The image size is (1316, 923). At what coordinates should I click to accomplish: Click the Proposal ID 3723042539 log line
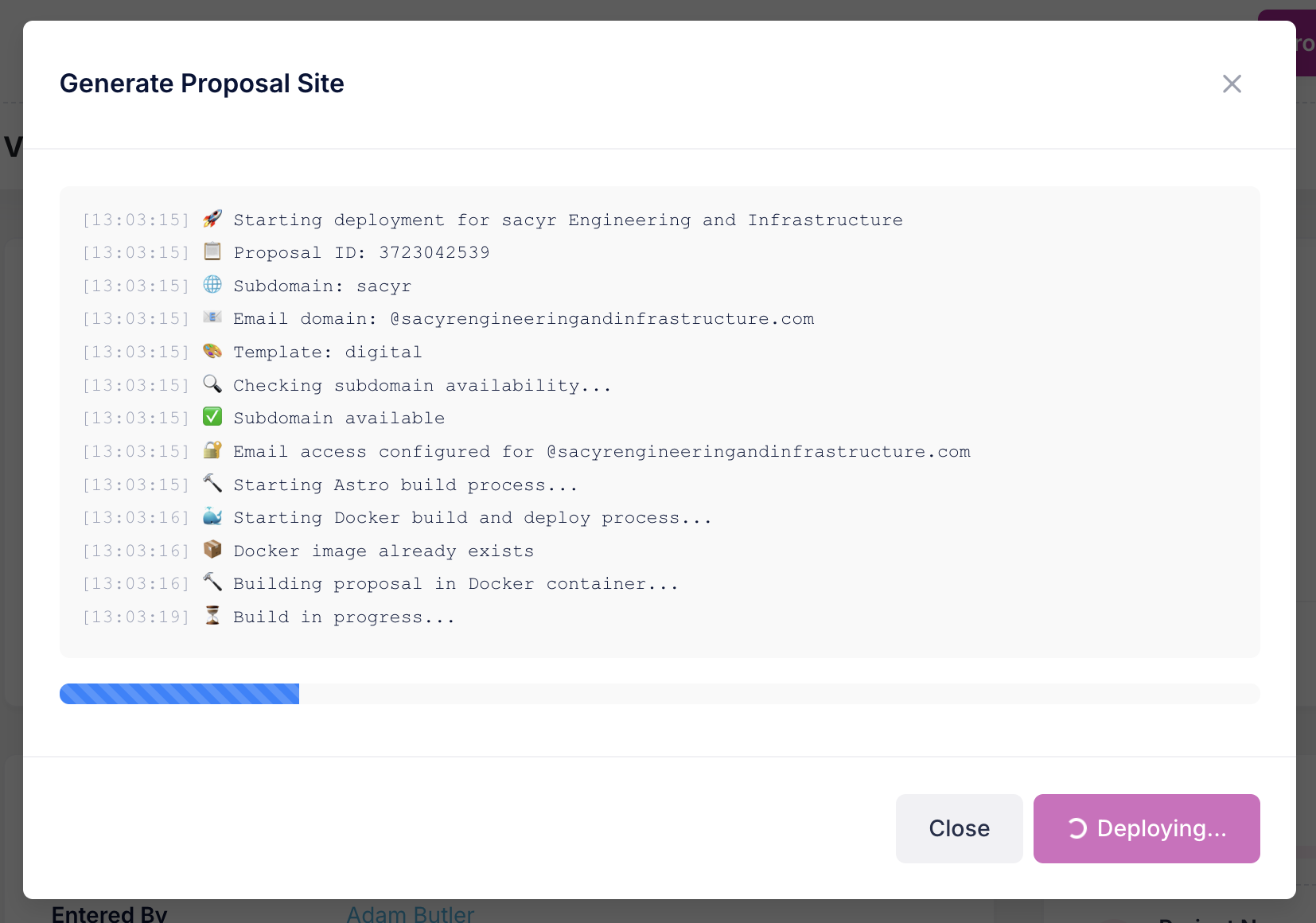click(361, 253)
